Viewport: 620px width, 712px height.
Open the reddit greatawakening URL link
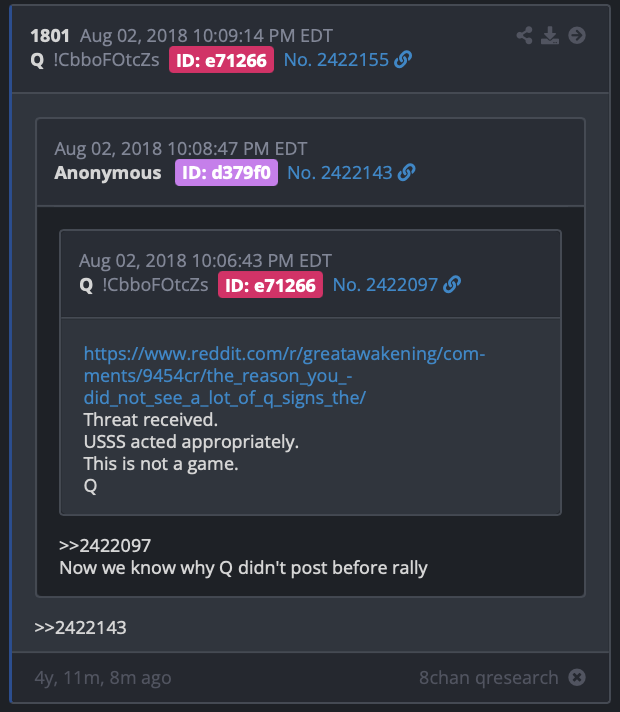click(x=284, y=376)
